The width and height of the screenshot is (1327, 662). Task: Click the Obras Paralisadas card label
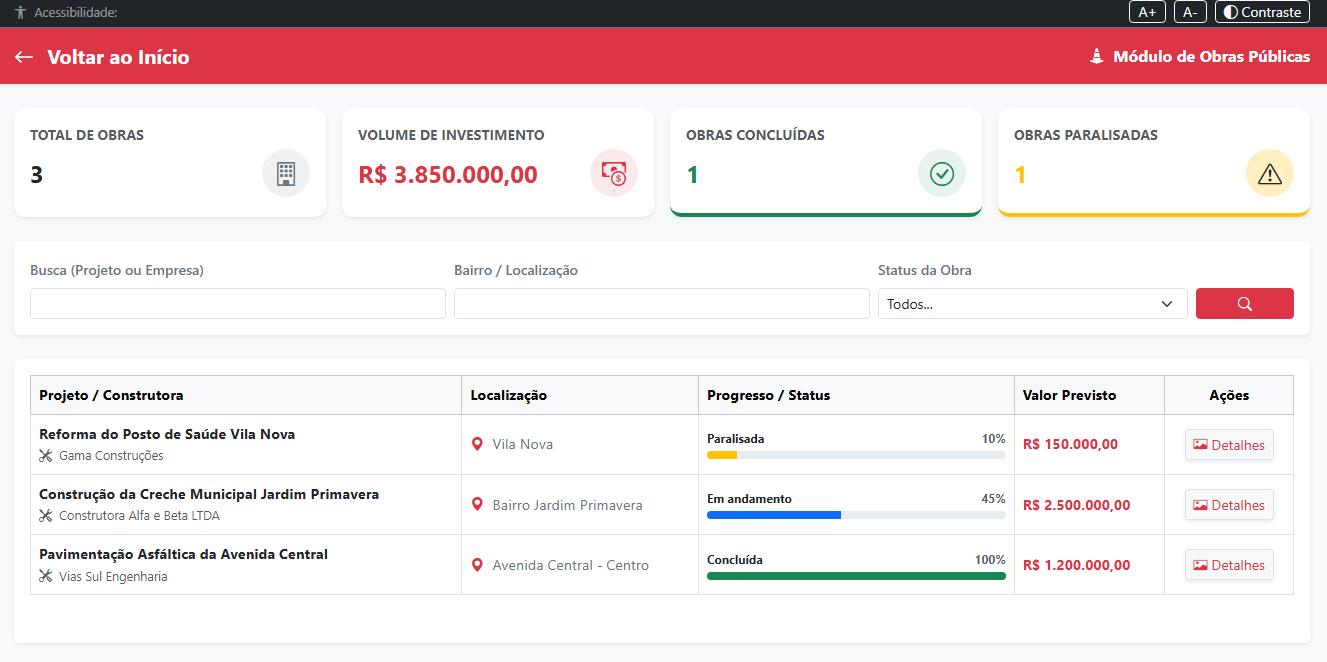[1086, 135]
